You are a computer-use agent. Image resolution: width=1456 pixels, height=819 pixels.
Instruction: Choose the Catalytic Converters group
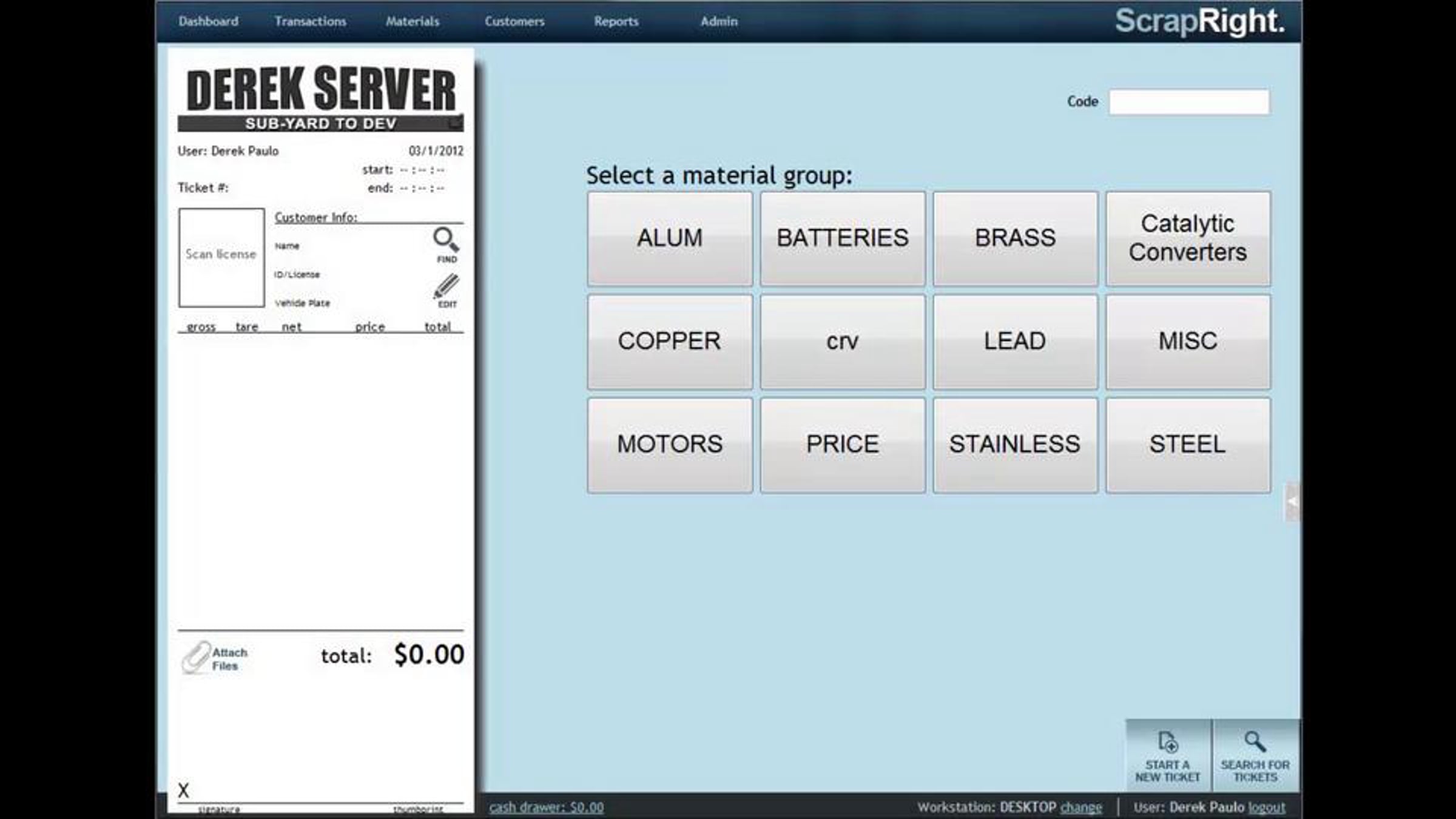[1187, 238]
